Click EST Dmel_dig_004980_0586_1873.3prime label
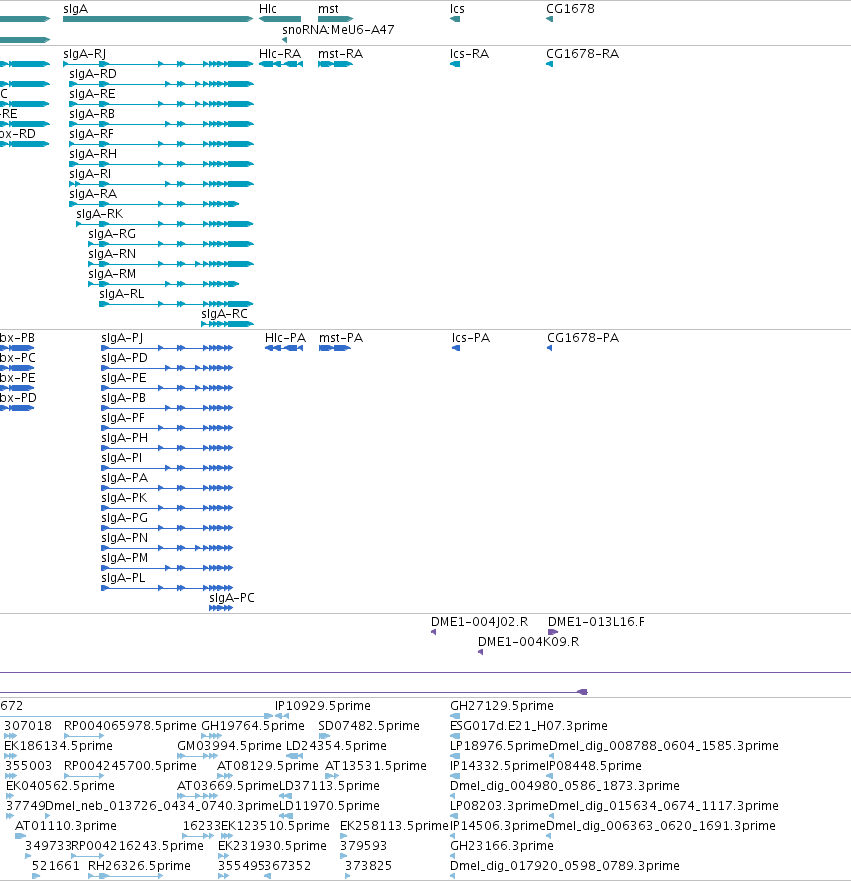 (565, 785)
